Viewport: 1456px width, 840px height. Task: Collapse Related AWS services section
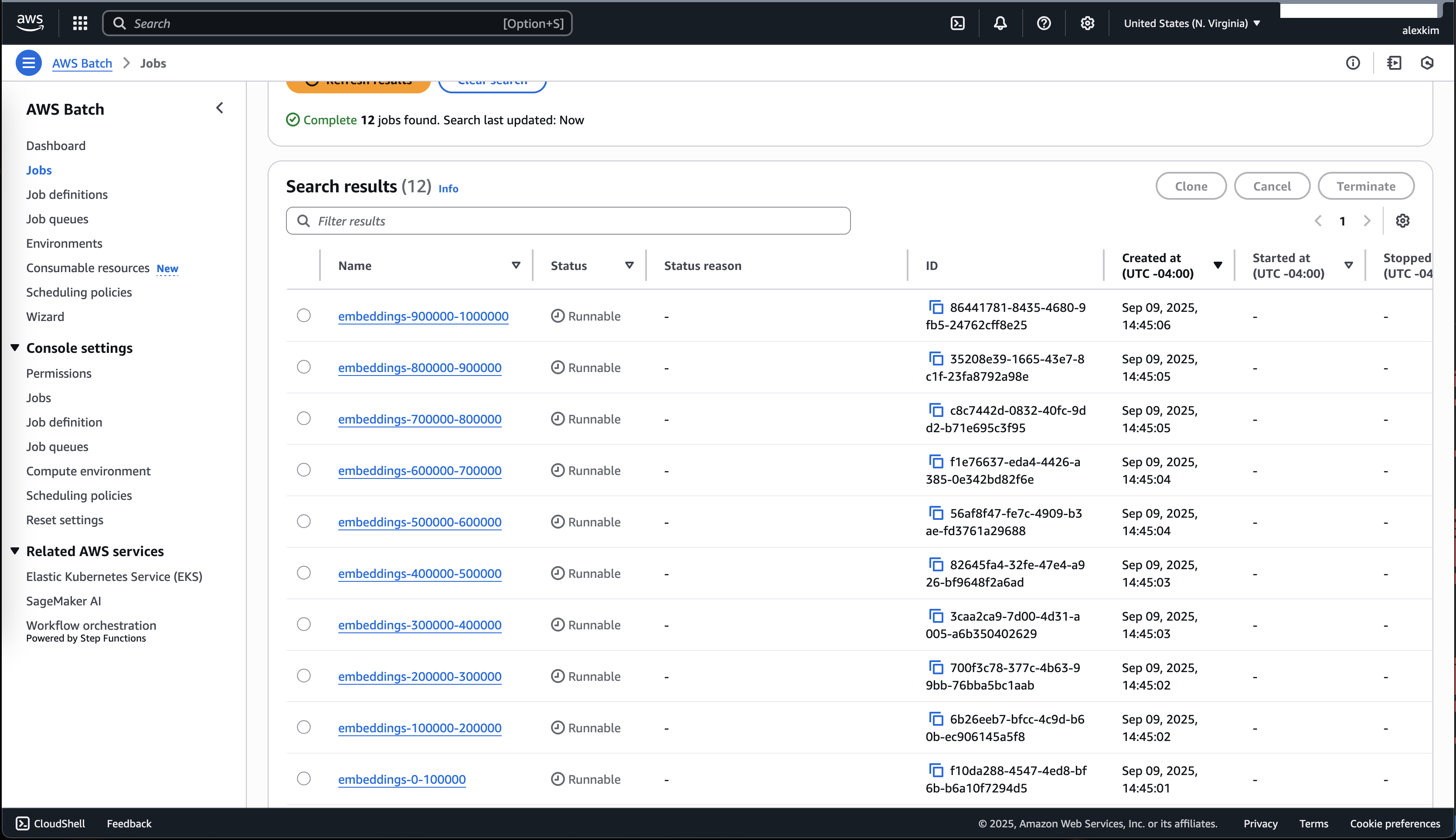click(15, 551)
